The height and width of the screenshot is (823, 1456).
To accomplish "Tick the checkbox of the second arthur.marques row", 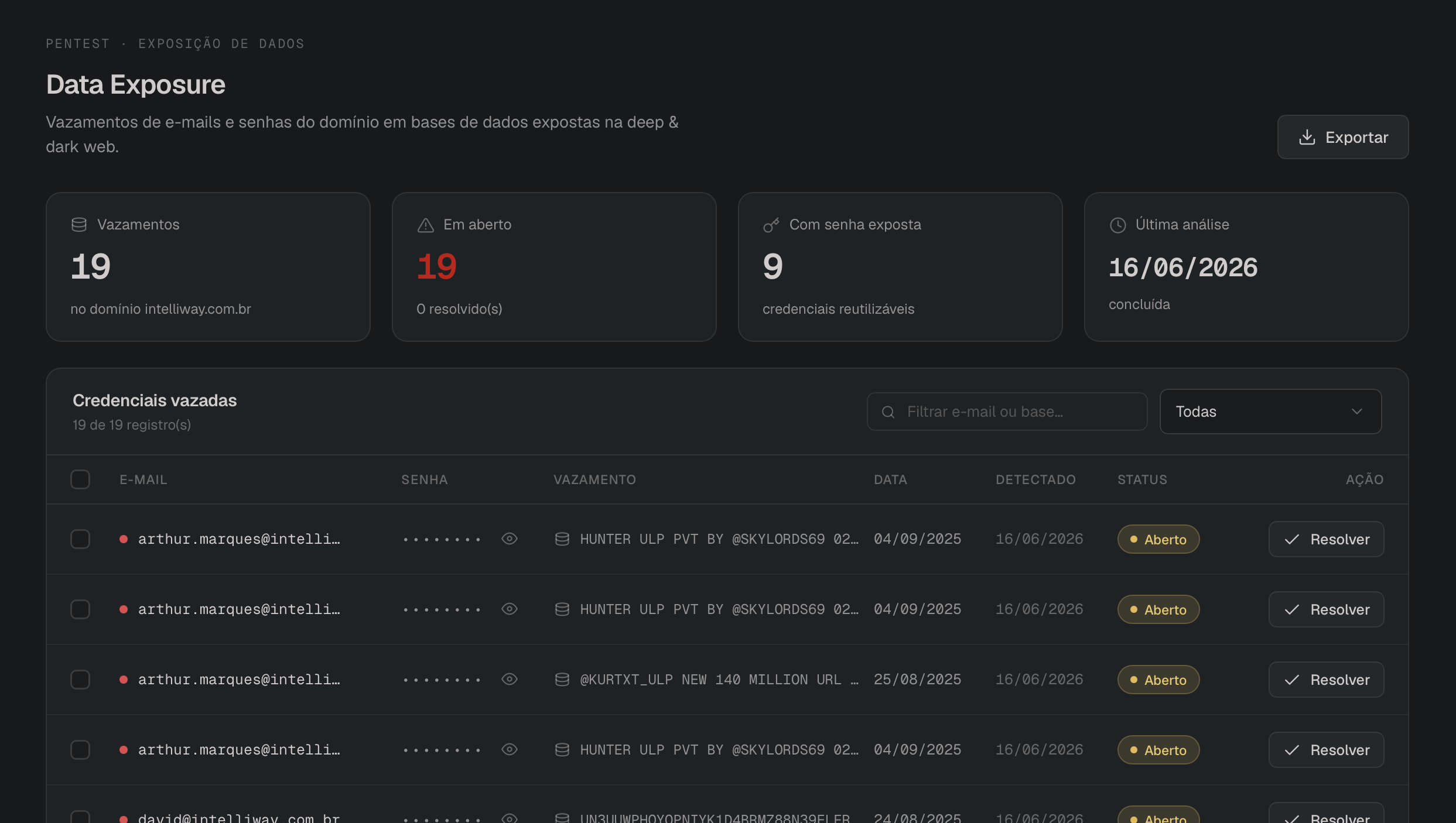I will (80, 609).
